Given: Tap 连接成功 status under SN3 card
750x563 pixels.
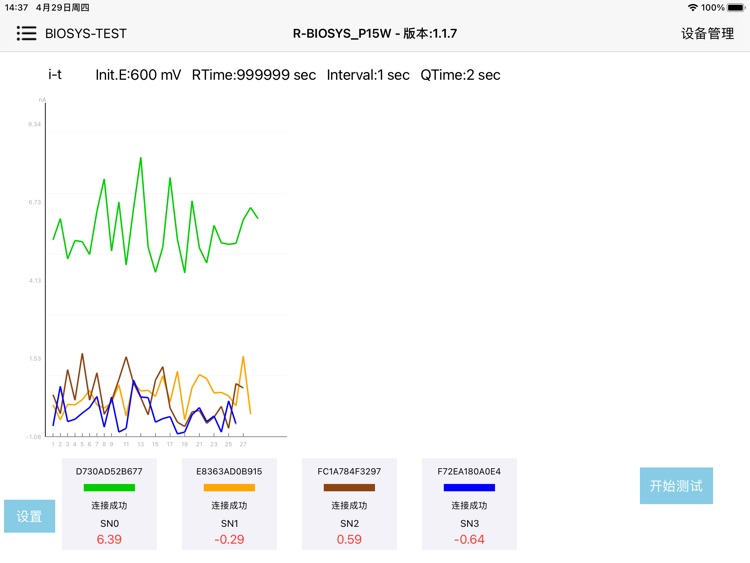Looking at the screenshot, I should point(469,506).
